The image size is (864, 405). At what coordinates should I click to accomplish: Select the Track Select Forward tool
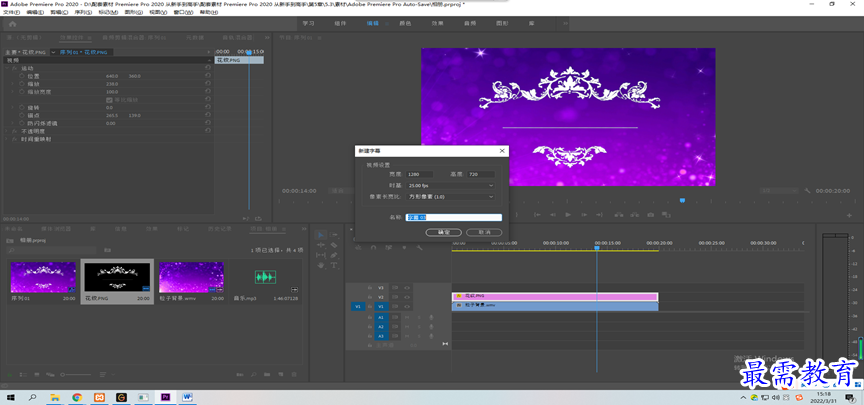pos(334,235)
